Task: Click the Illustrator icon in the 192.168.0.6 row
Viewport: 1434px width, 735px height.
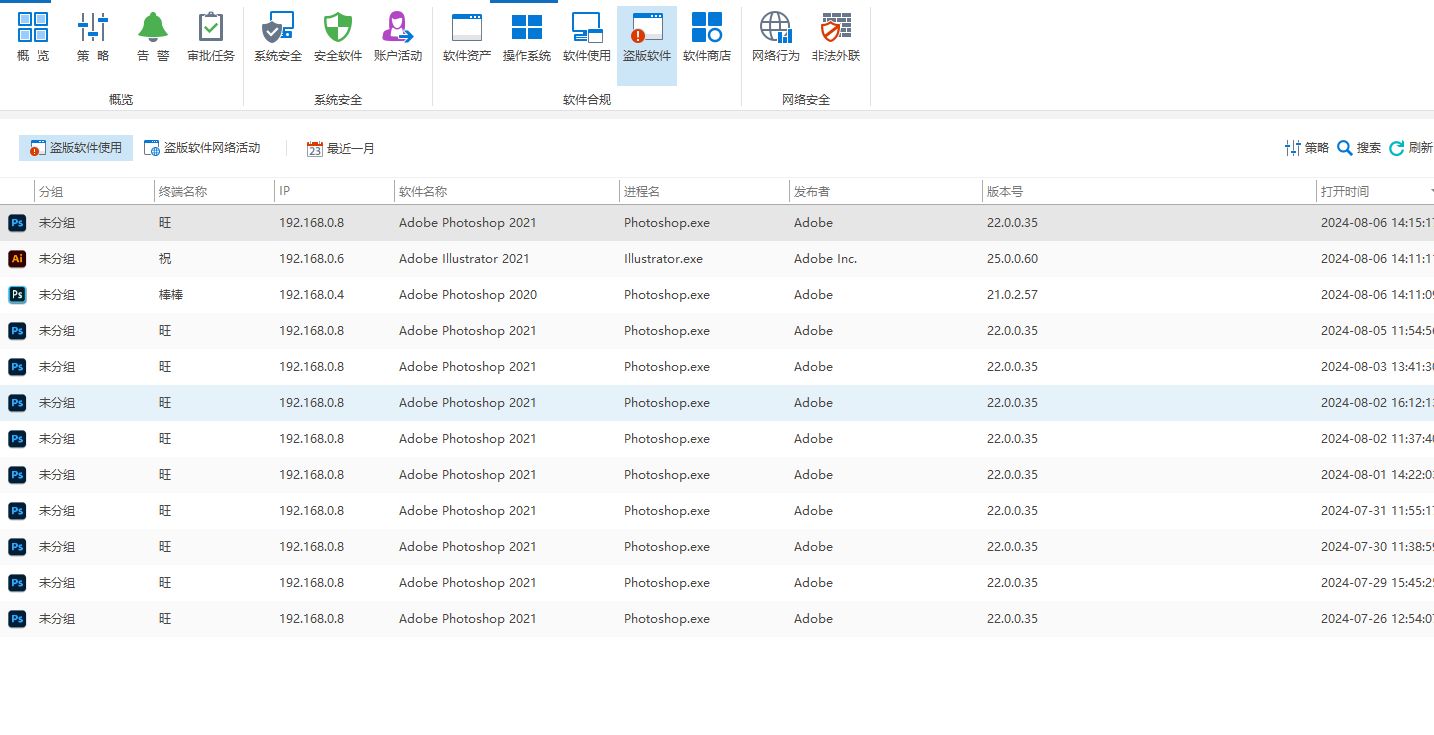Action: [x=17, y=259]
